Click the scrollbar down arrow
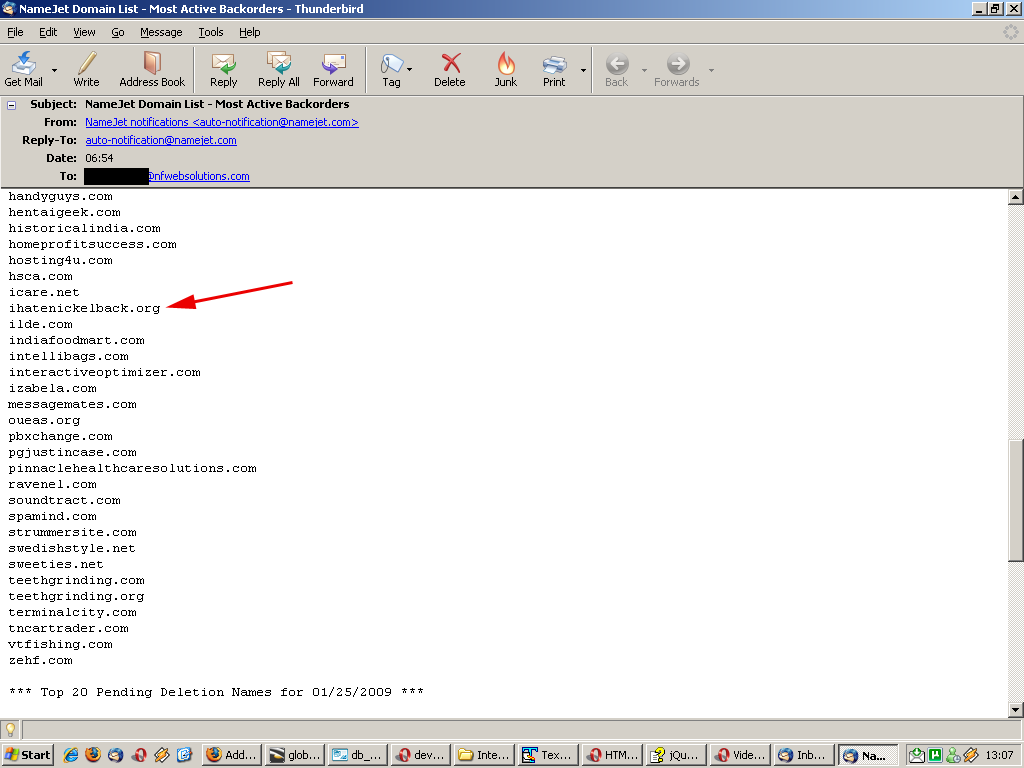 coord(1016,710)
